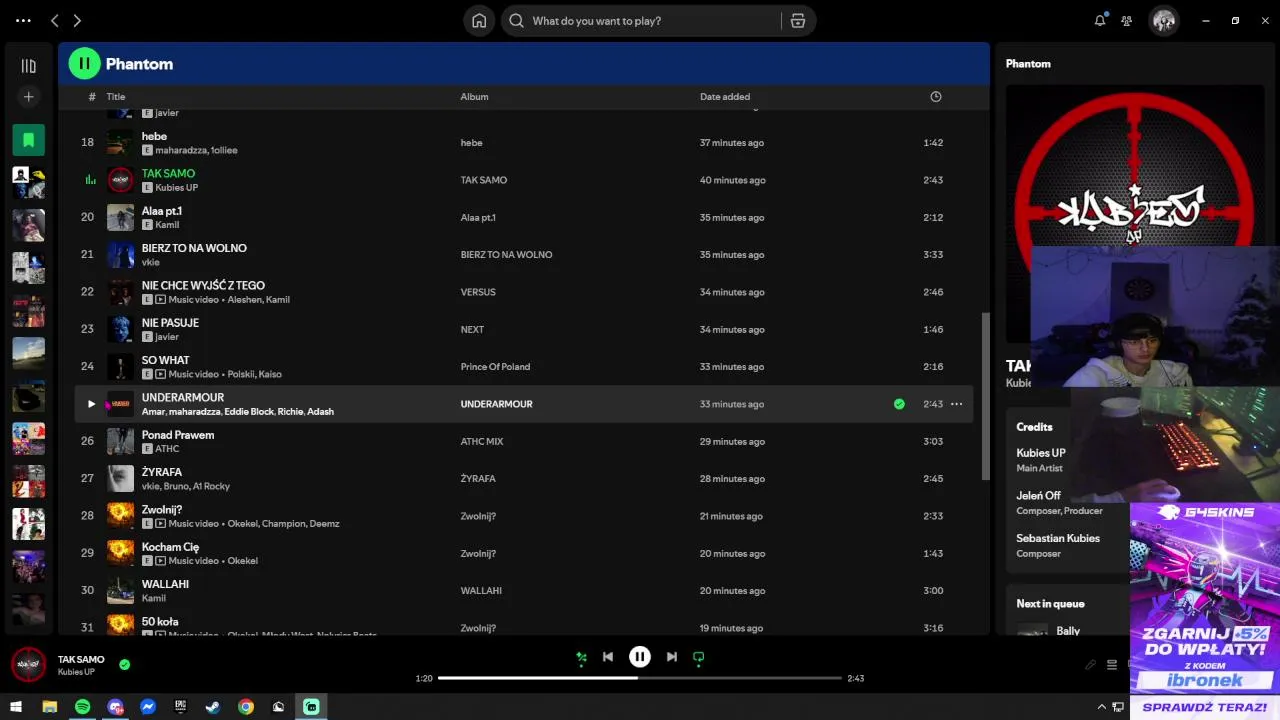
Task: Go back with the left arrow
Action: coord(55,20)
